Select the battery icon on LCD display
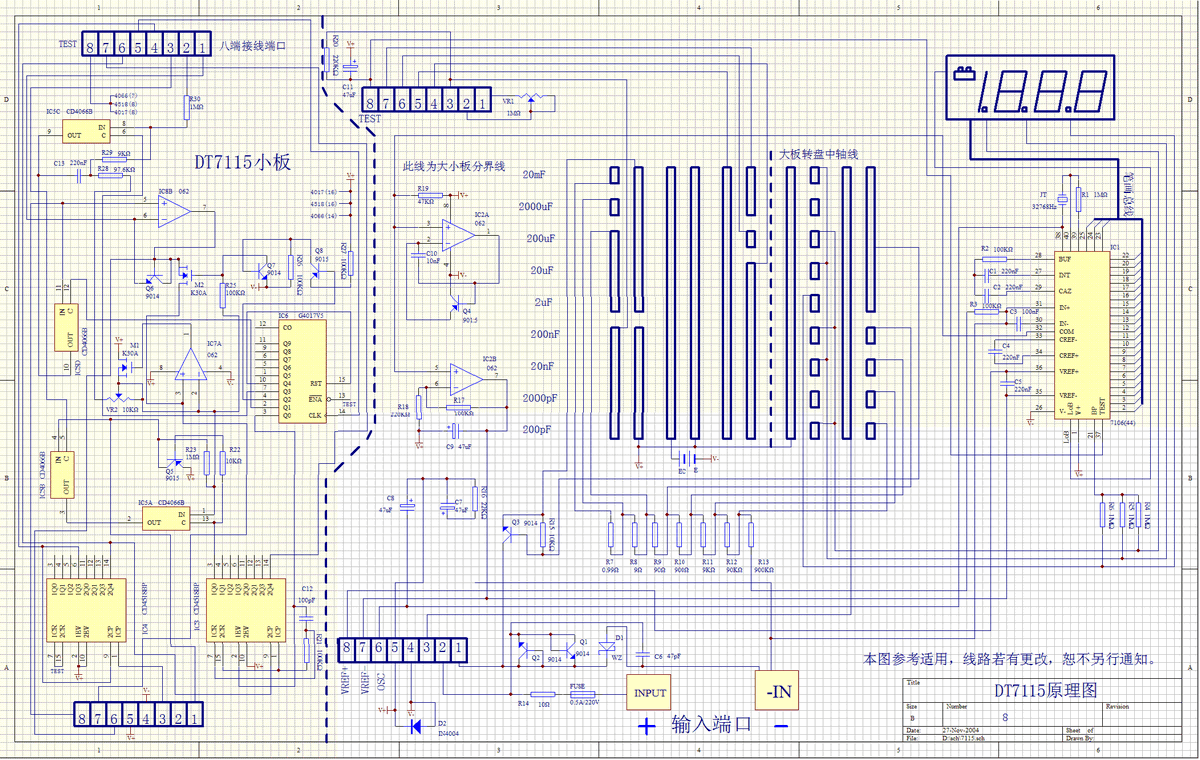1200x760 pixels. [965, 74]
